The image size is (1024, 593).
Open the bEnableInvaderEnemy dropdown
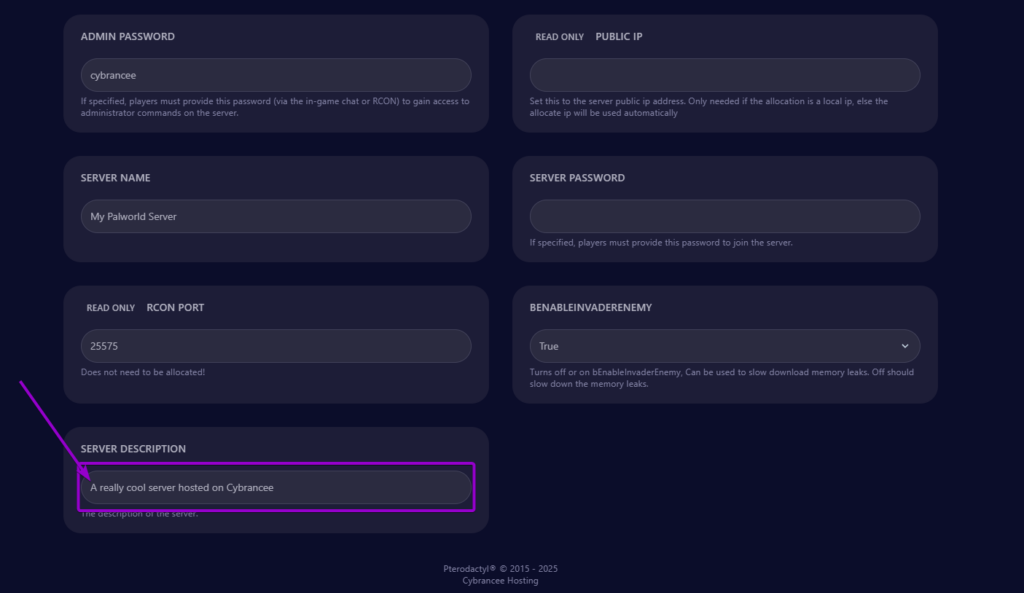pyautogui.click(x=725, y=346)
